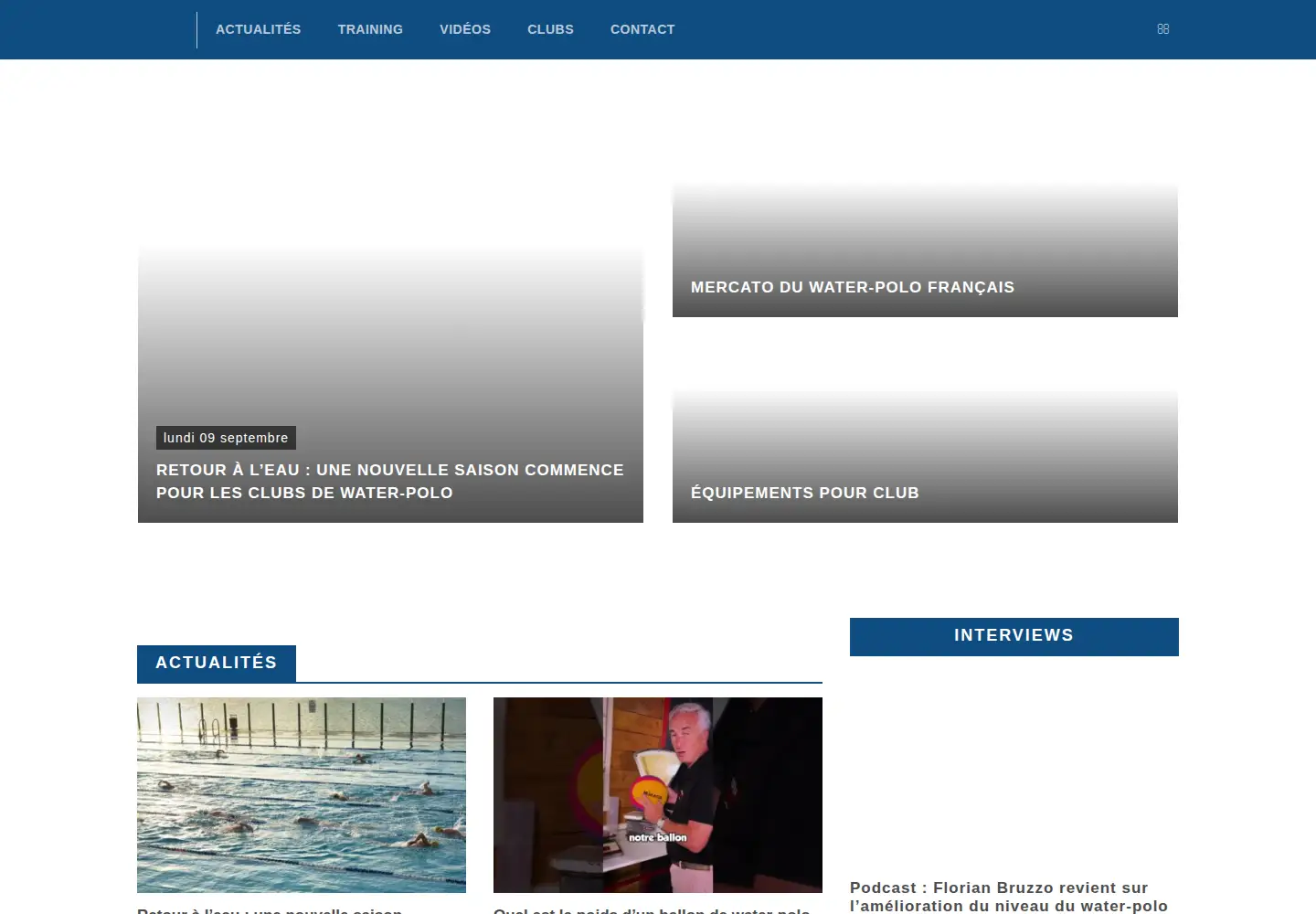The image size is (1316, 914).
Task: Click the unrendered glyph icon in the header
Action: [1163, 29]
